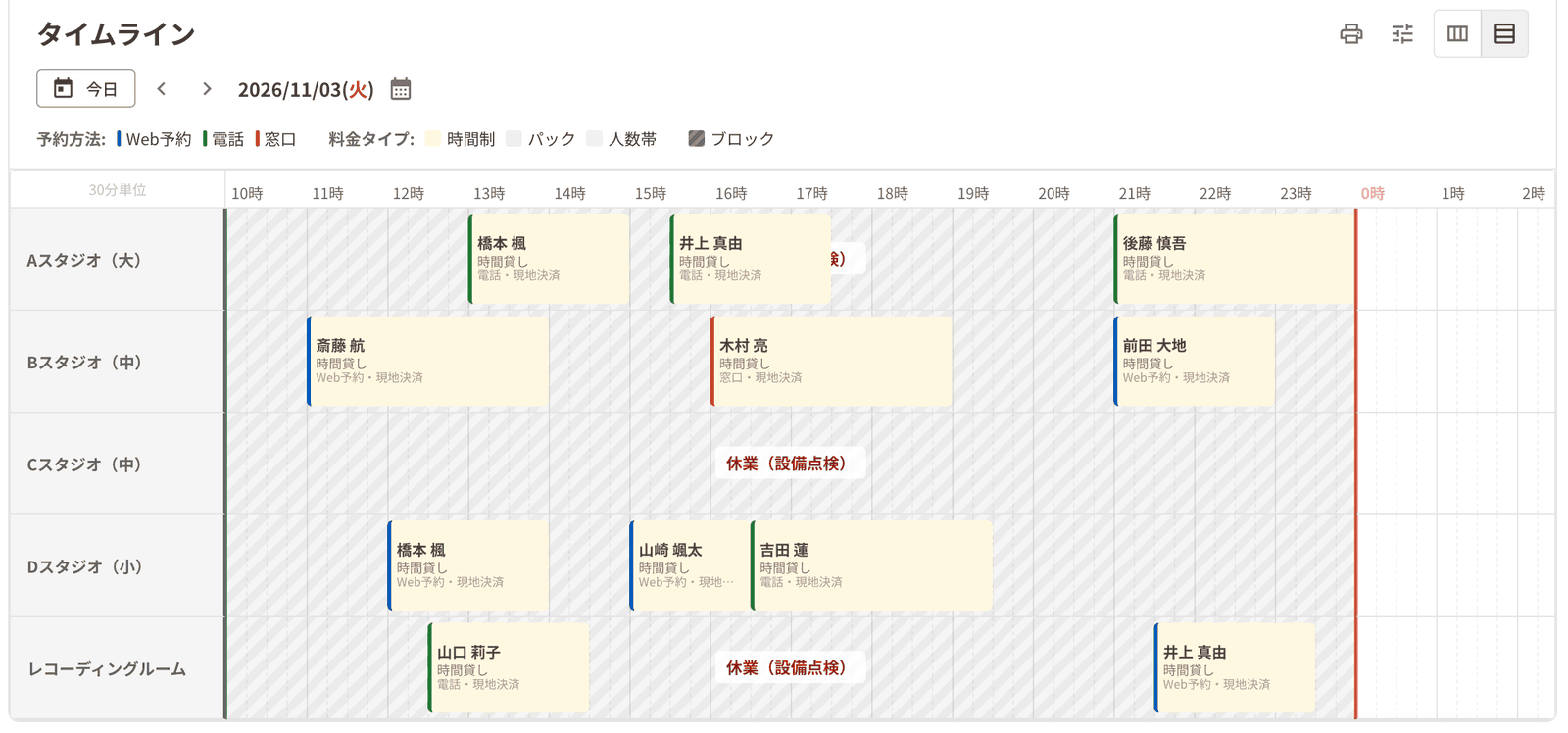Open the date picker calendar icon
The height and width of the screenshot is (733, 1568).
coord(400,89)
